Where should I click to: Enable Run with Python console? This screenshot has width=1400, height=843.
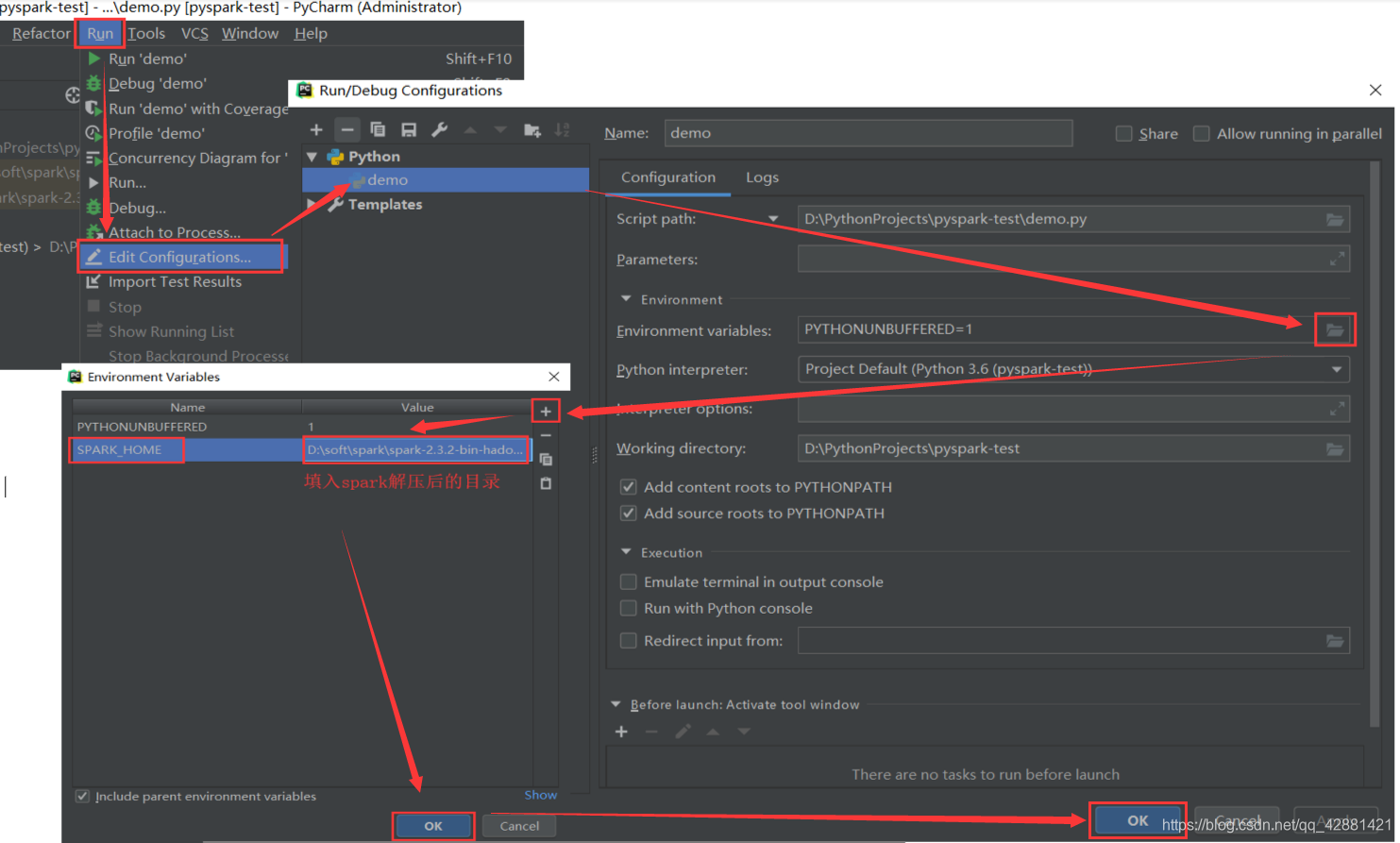(628, 608)
